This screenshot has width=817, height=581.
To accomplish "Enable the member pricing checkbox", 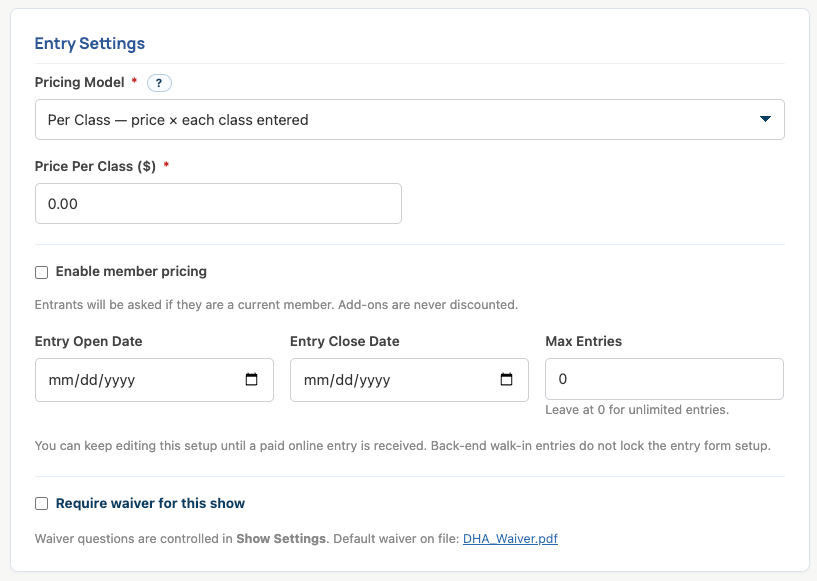I will pyautogui.click(x=42, y=273).
